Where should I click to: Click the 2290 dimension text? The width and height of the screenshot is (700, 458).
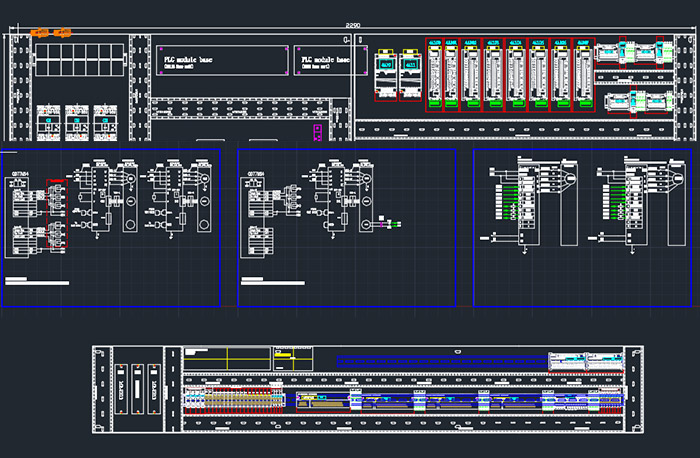pos(351,25)
